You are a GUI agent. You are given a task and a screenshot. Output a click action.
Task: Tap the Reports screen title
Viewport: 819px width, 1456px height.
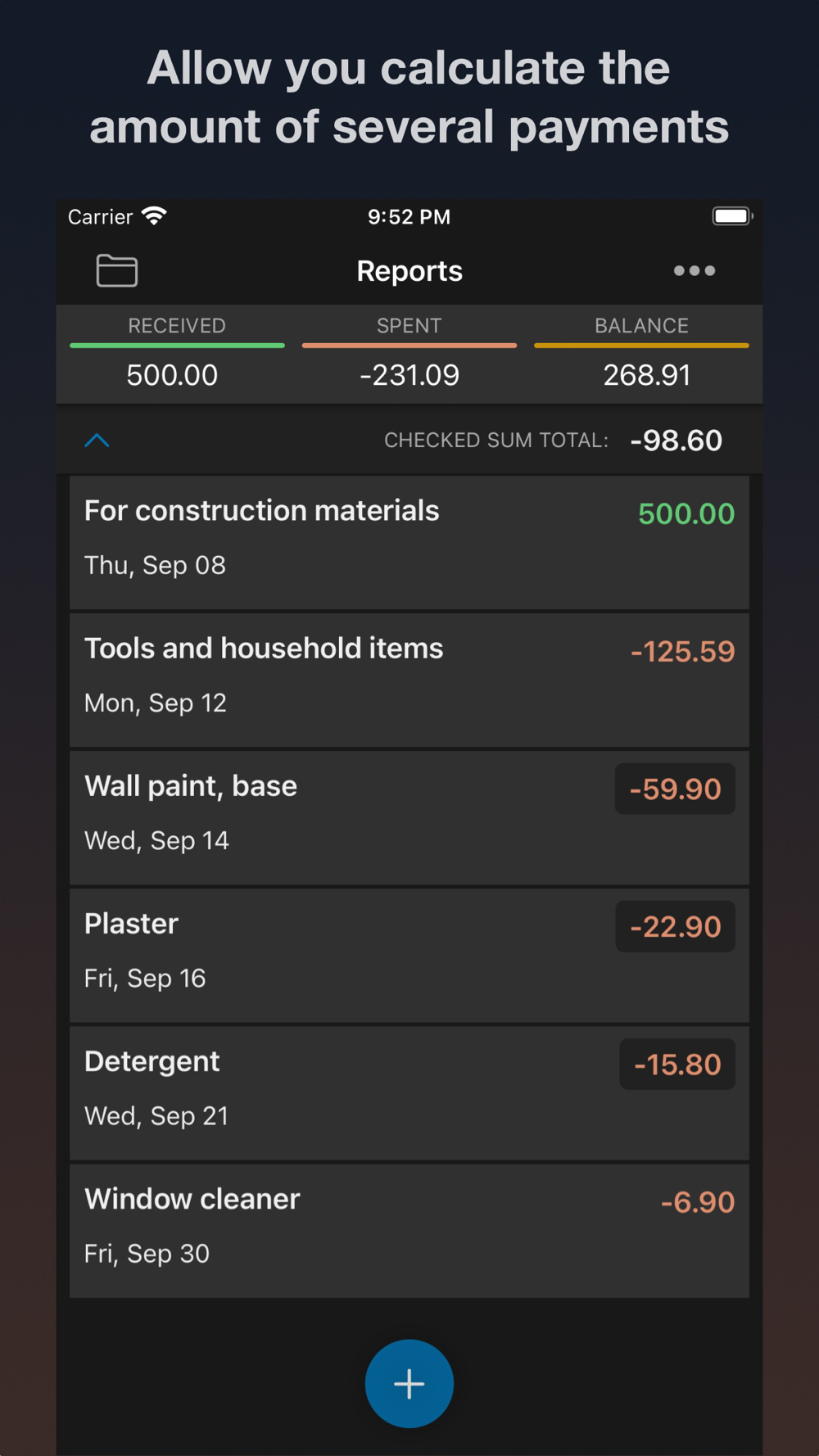tap(409, 271)
